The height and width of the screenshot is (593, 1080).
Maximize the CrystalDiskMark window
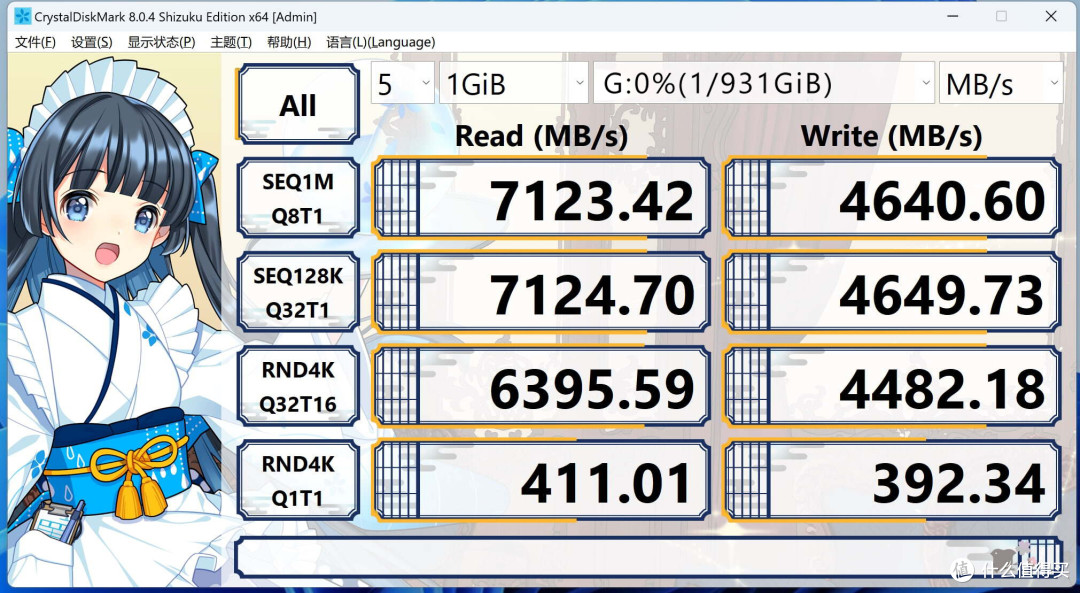pyautogui.click(x=1001, y=16)
